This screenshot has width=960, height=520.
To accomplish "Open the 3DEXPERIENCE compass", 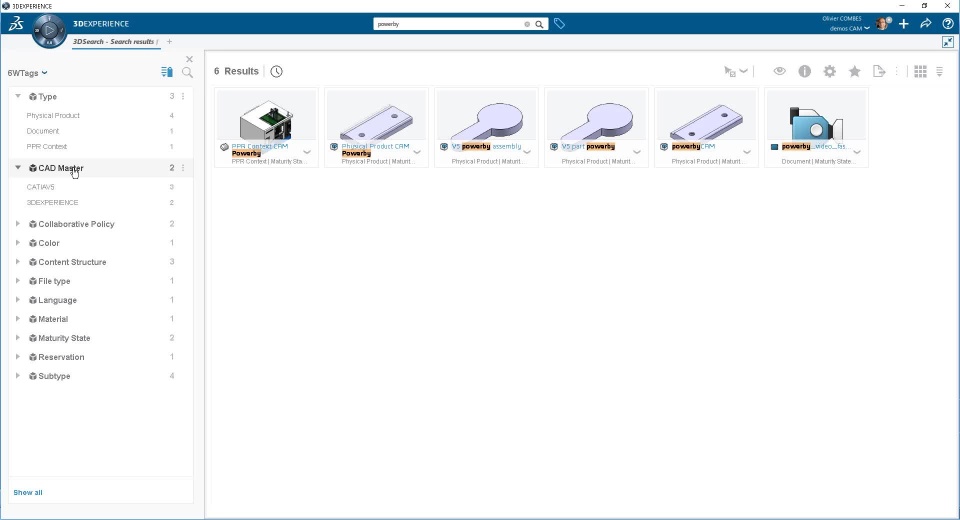I will pos(50,30).
